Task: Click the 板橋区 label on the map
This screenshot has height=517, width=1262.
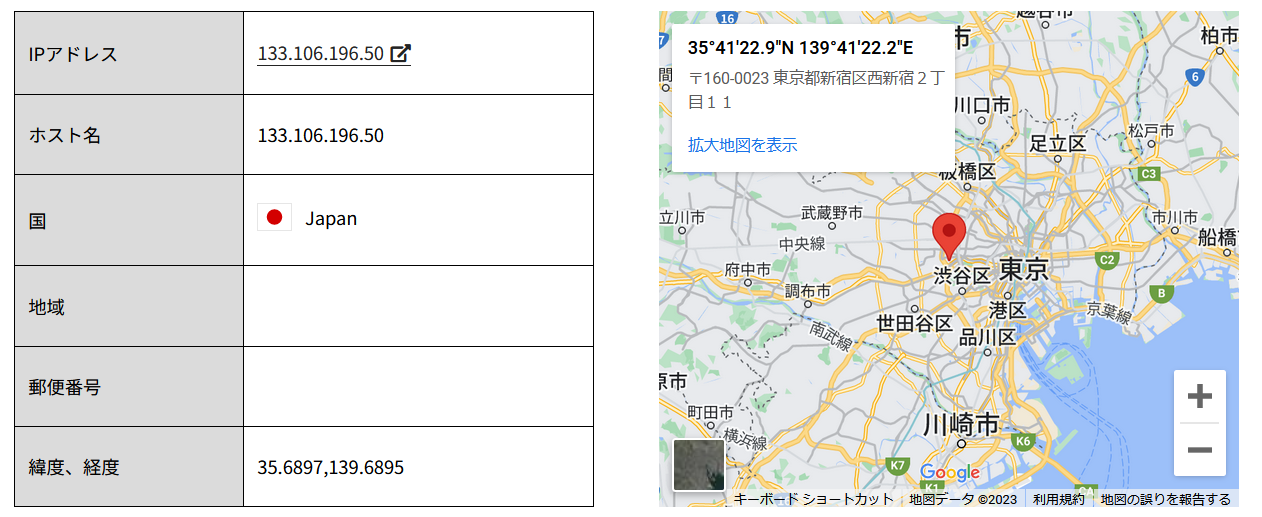Action: (x=967, y=171)
